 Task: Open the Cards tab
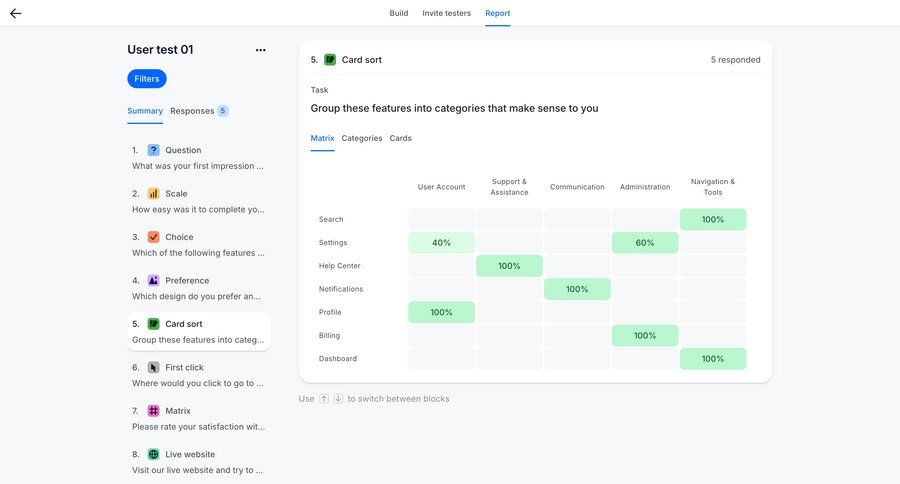tap(400, 138)
